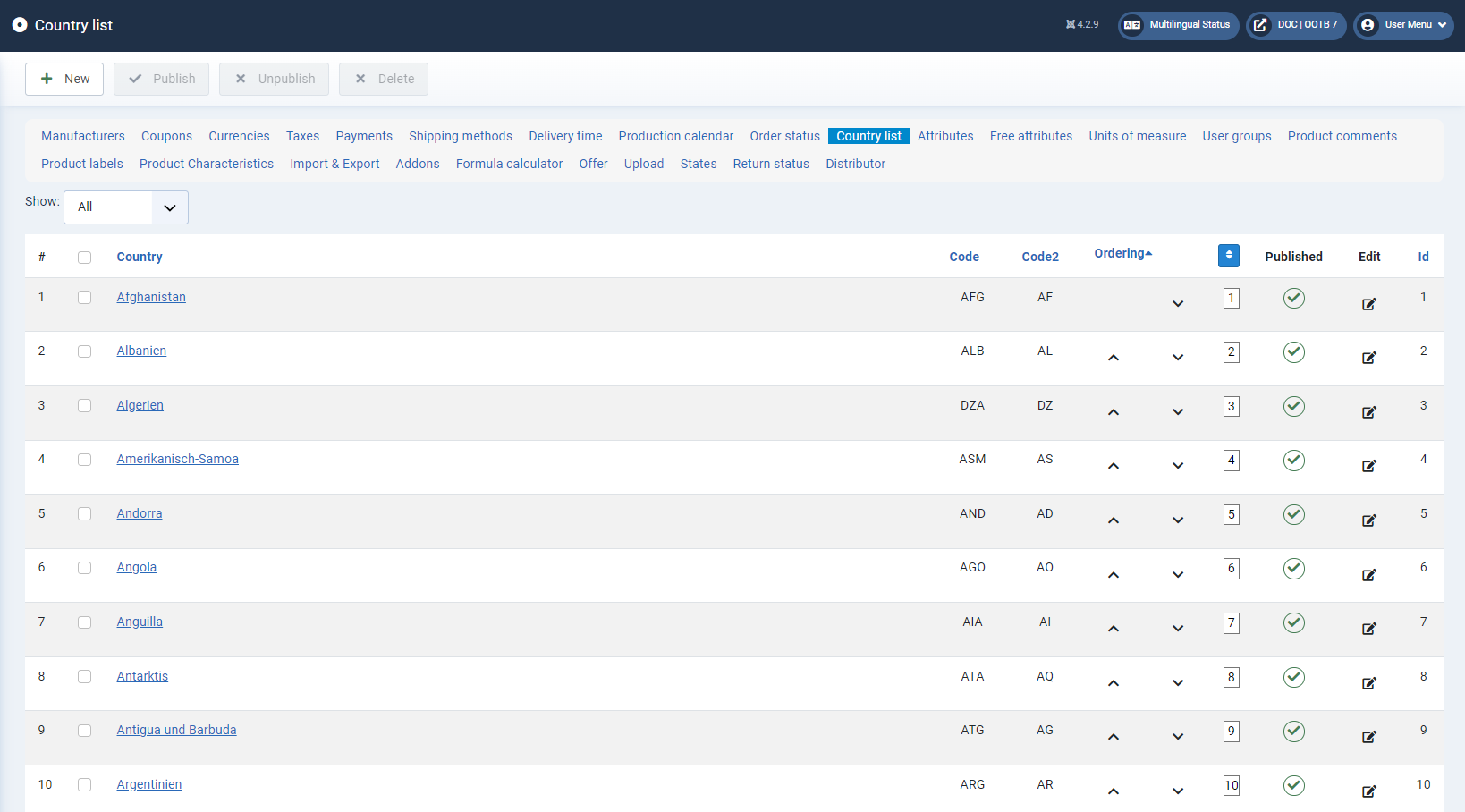Click the edit icon for Anguilla
1465x812 pixels.
tap(1368, 629)
